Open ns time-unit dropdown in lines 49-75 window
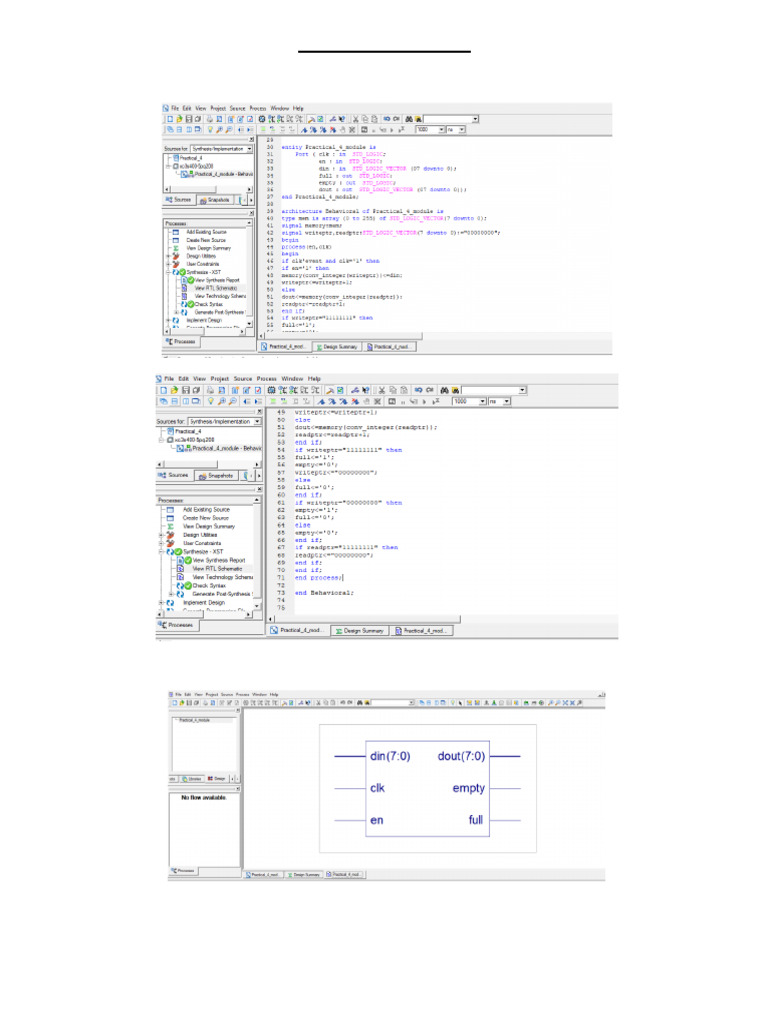This screenshot has height=1024, width=768. 507,401
